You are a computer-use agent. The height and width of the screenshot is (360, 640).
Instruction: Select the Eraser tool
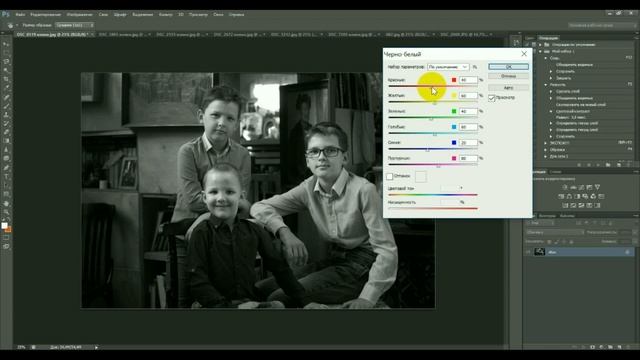point(6,132)
